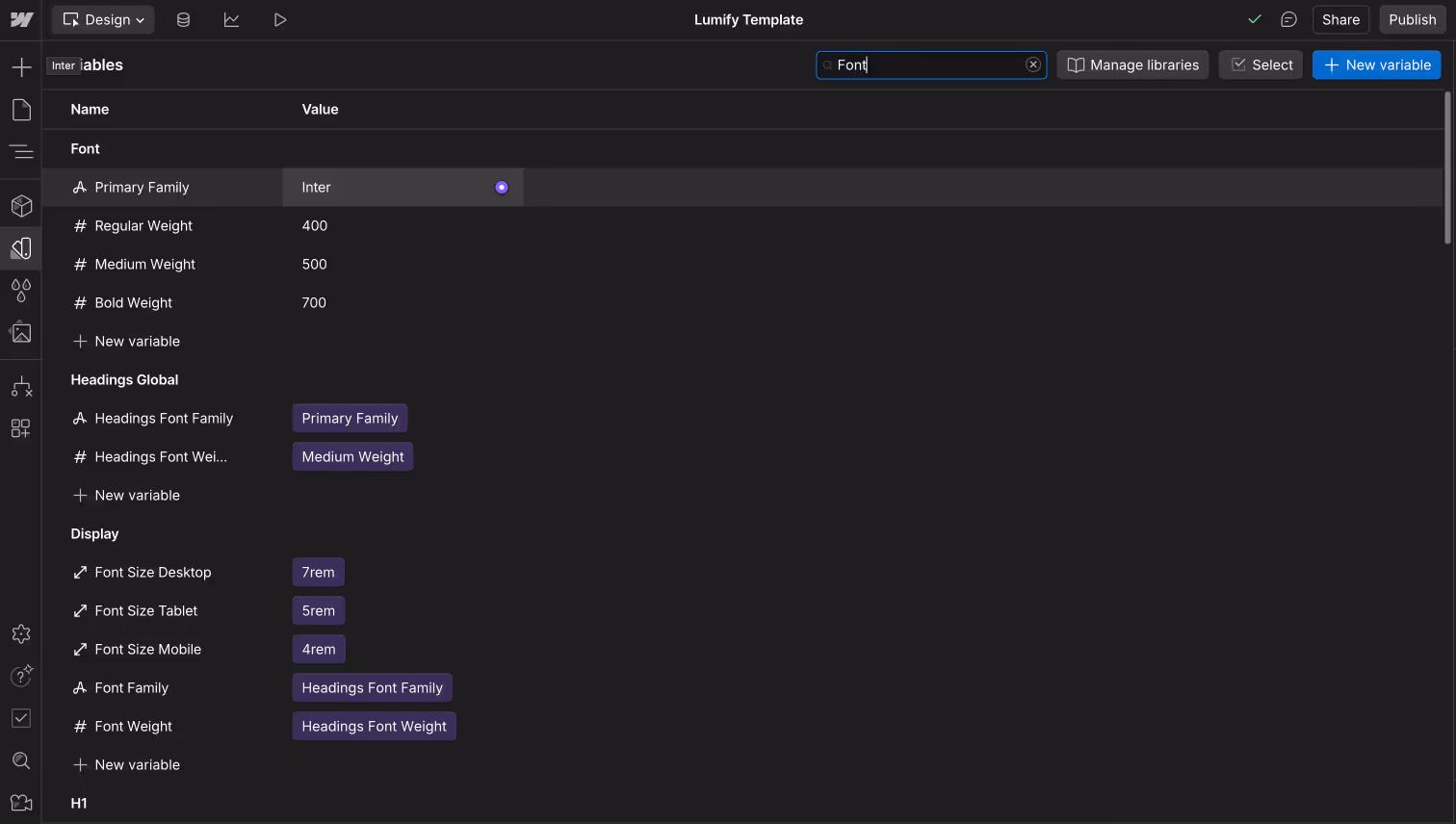
Task: Expand the Design mode dropdown
Action: [x=102, y=19]
